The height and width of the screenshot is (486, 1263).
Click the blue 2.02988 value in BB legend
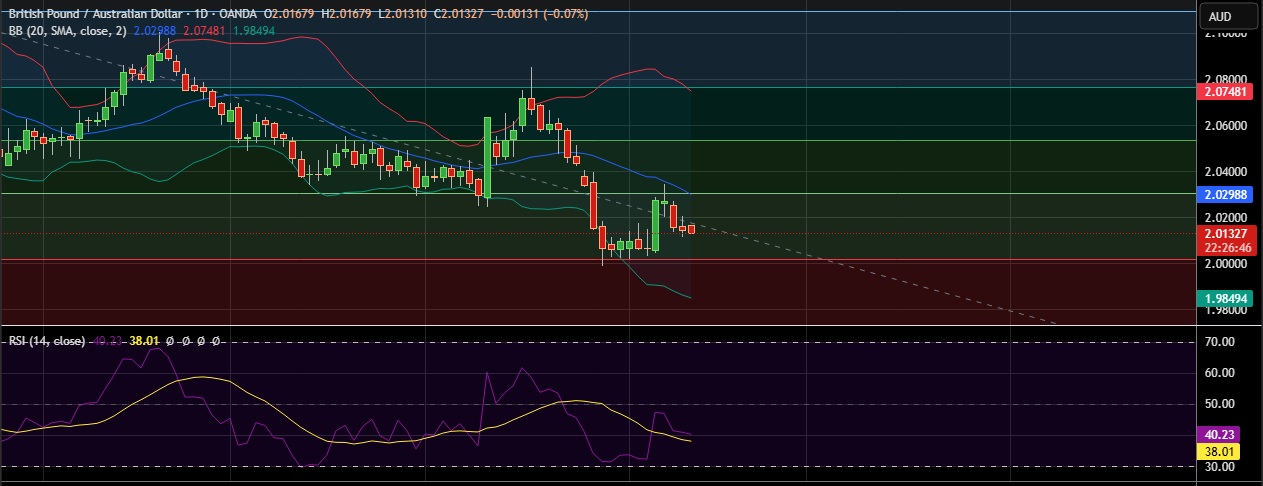click(154, 31)
